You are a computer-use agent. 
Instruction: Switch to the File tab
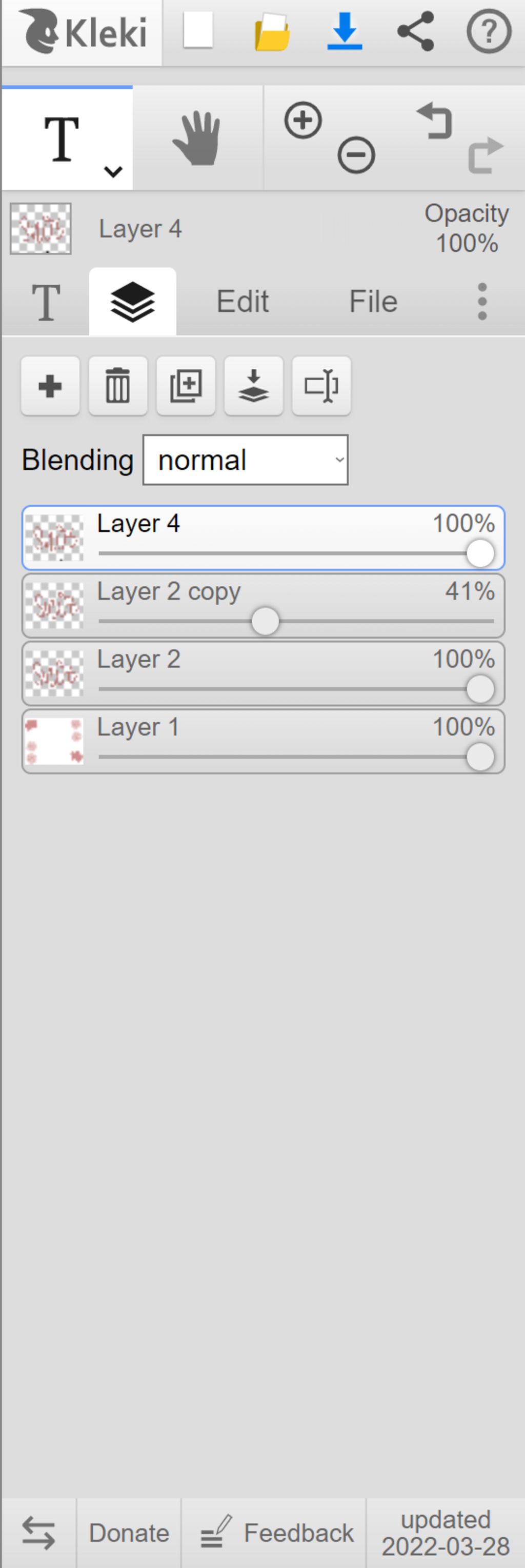point(373,301)
